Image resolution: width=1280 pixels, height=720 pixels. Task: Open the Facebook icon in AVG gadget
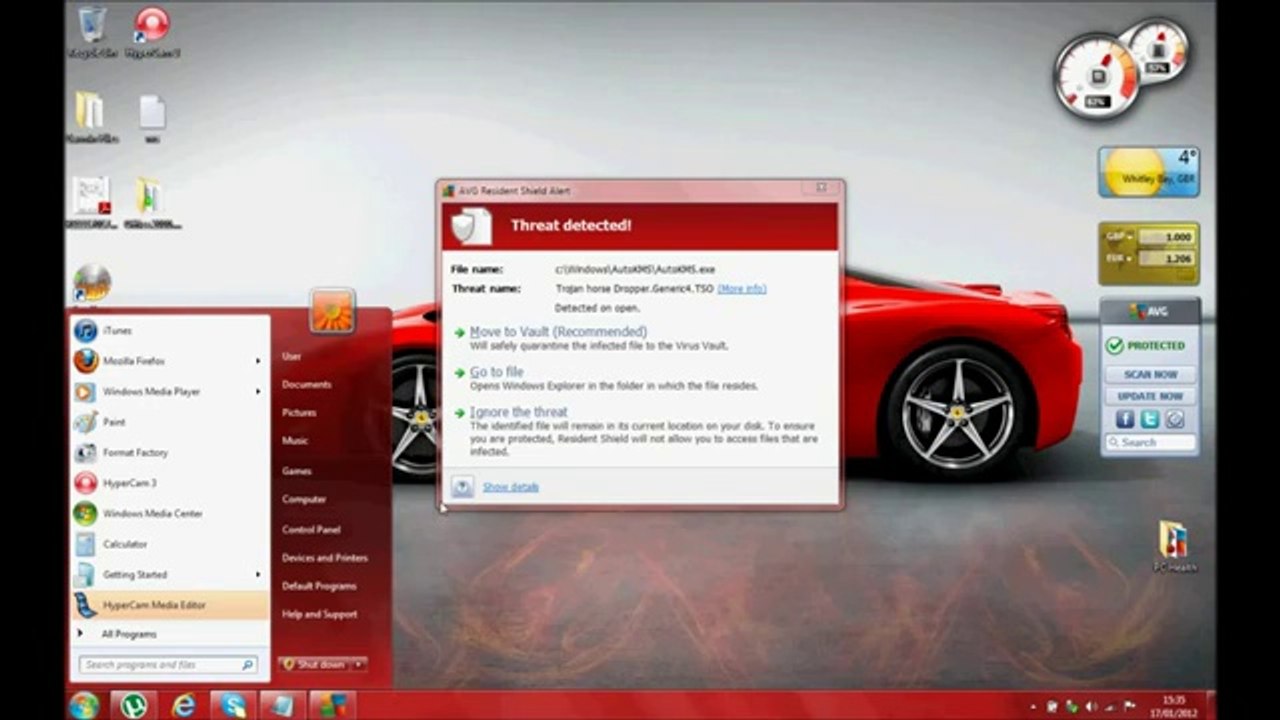pyautogui.click(x=1125, y=420)
